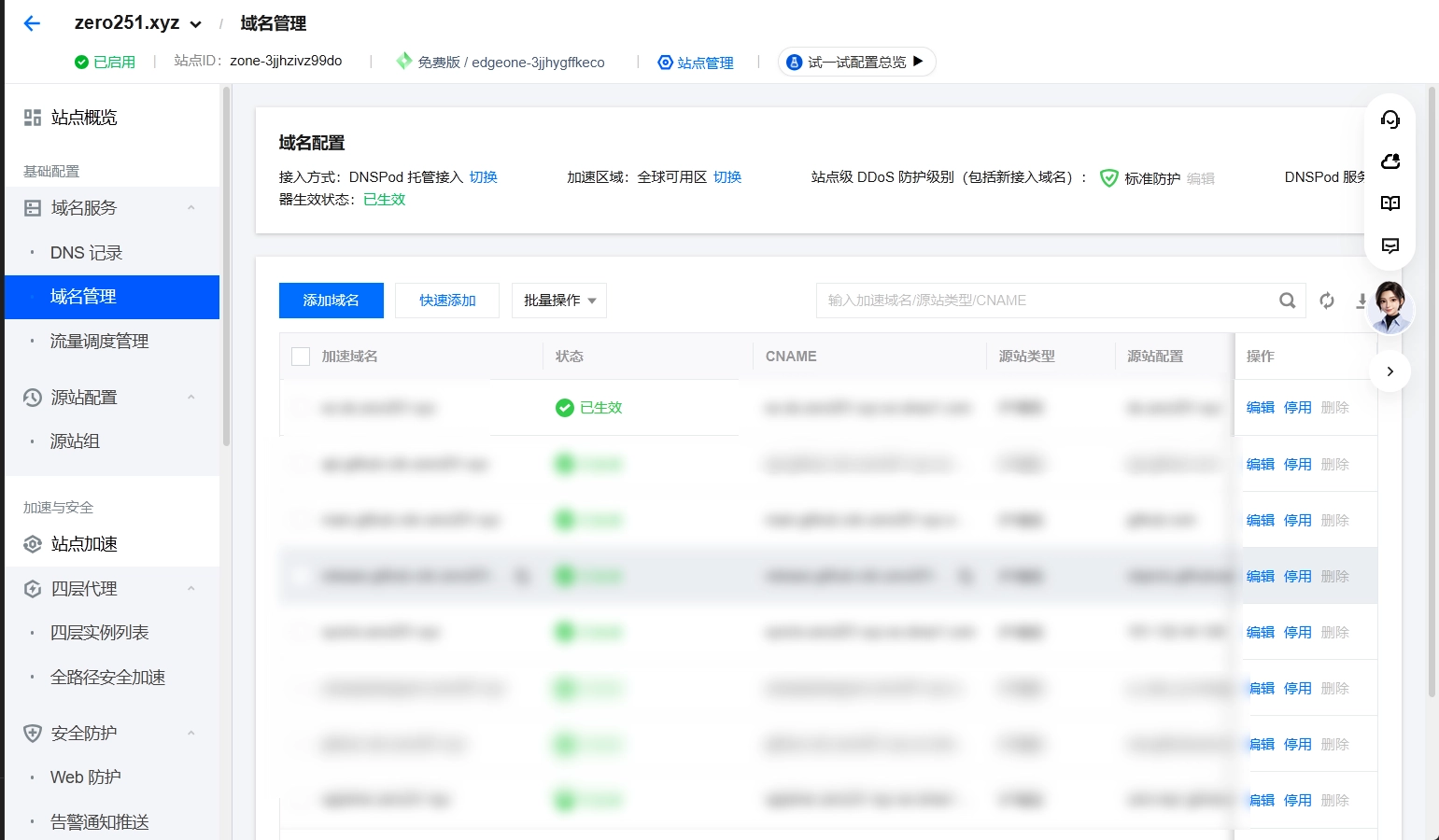Click the 快速添加 button
The width and height of the screenshot is (1439, 840).
pyautogui.click(x=447, y=301)
